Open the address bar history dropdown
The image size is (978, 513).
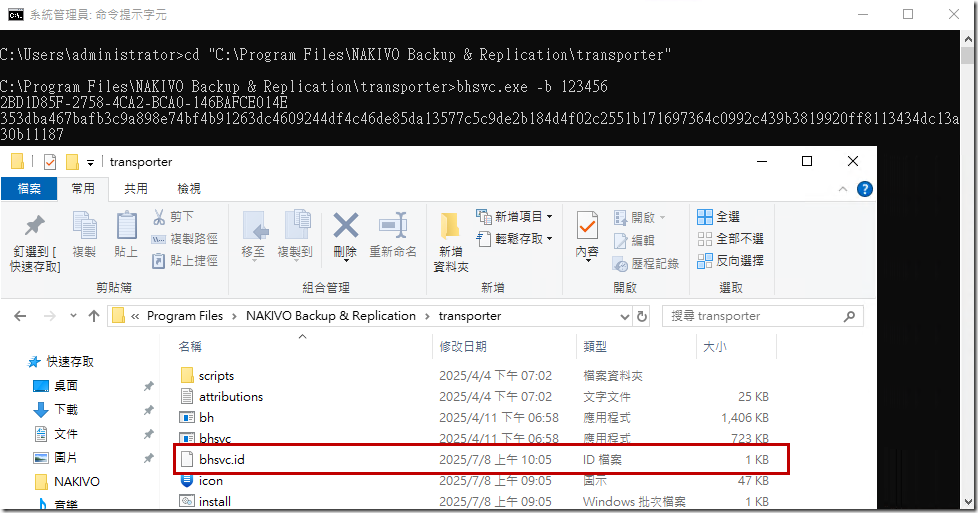coord(625,316)
